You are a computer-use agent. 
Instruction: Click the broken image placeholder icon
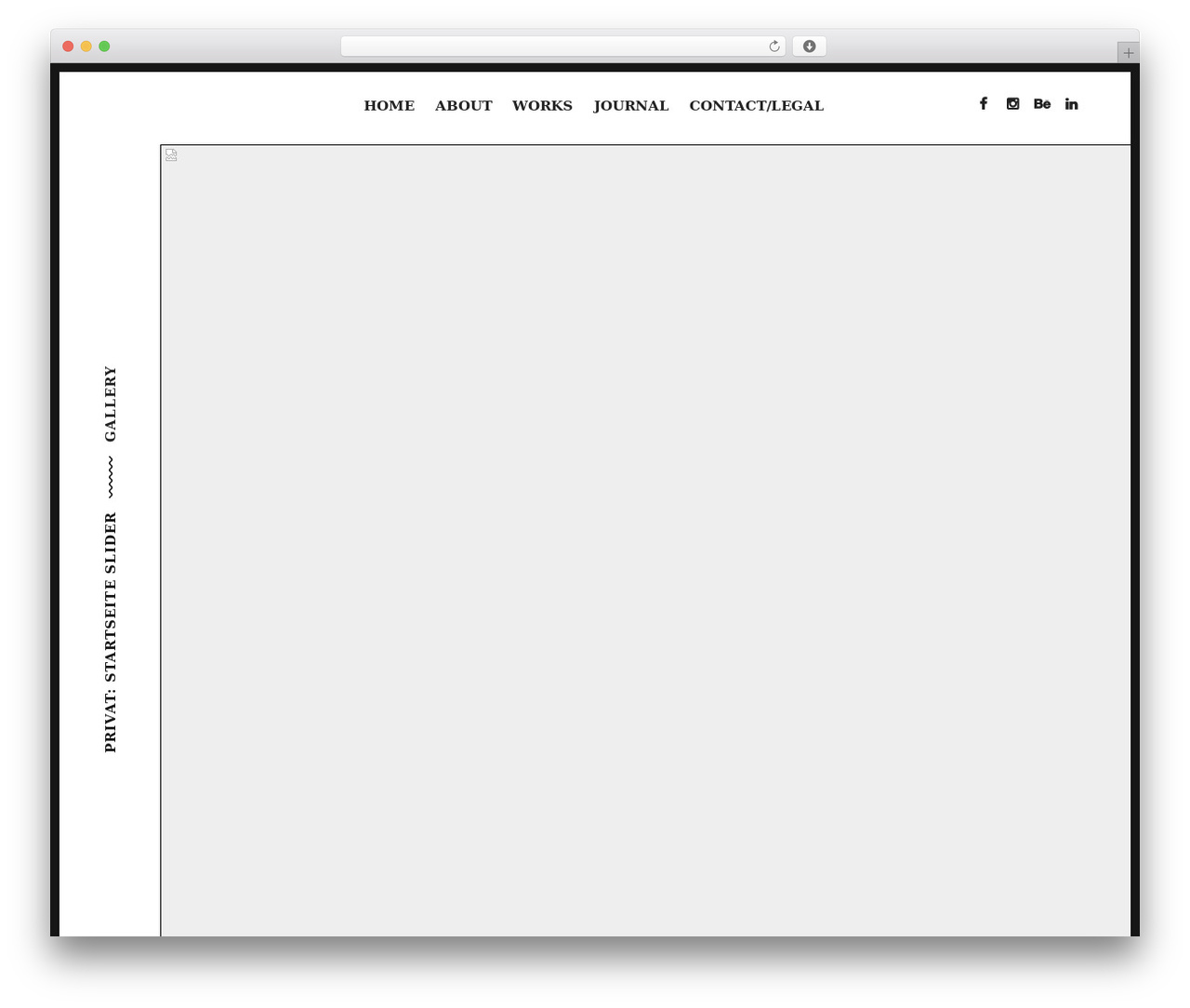(171, 155)
